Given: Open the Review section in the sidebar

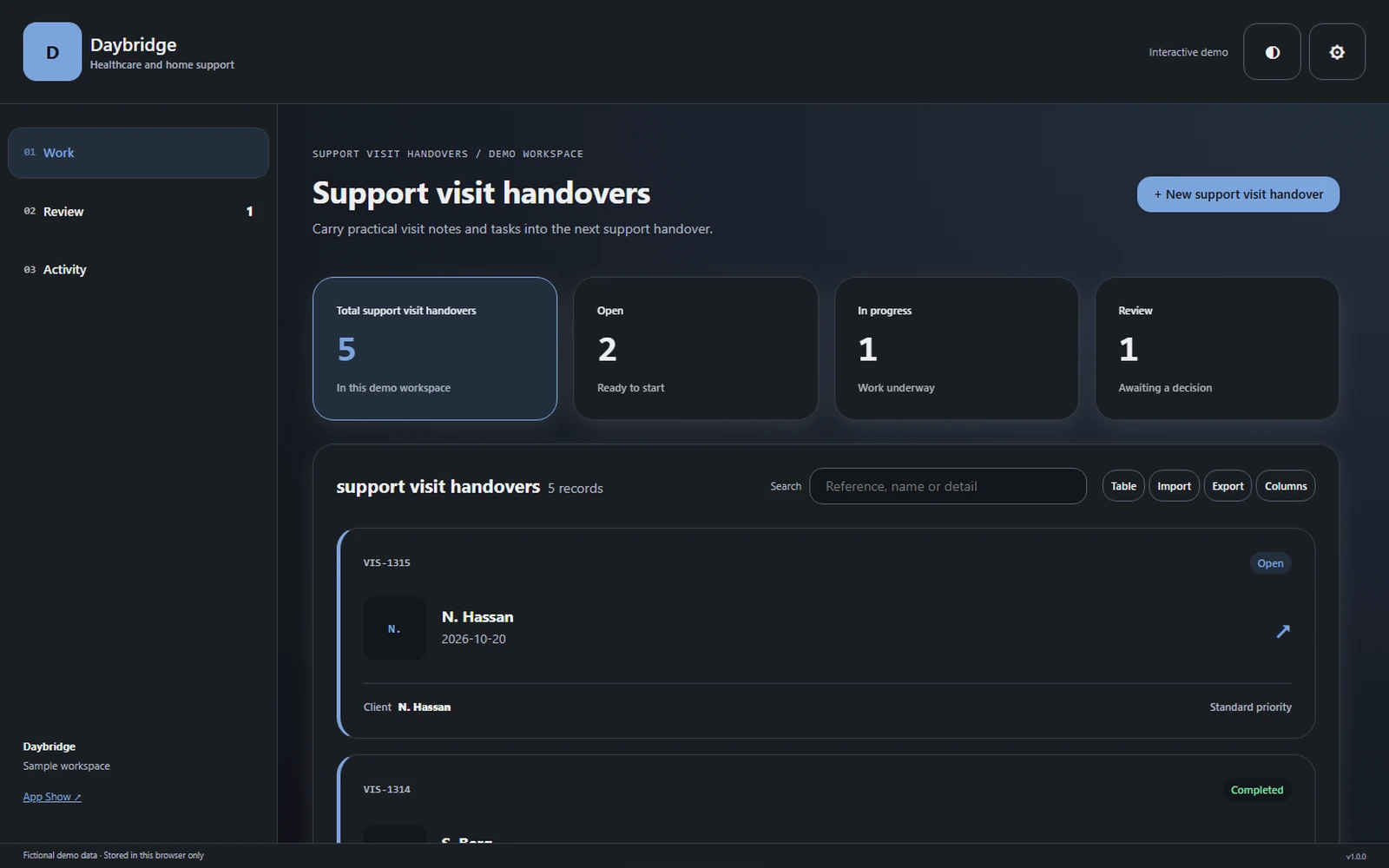Looking at the screenshot, I should pos(138,211).
